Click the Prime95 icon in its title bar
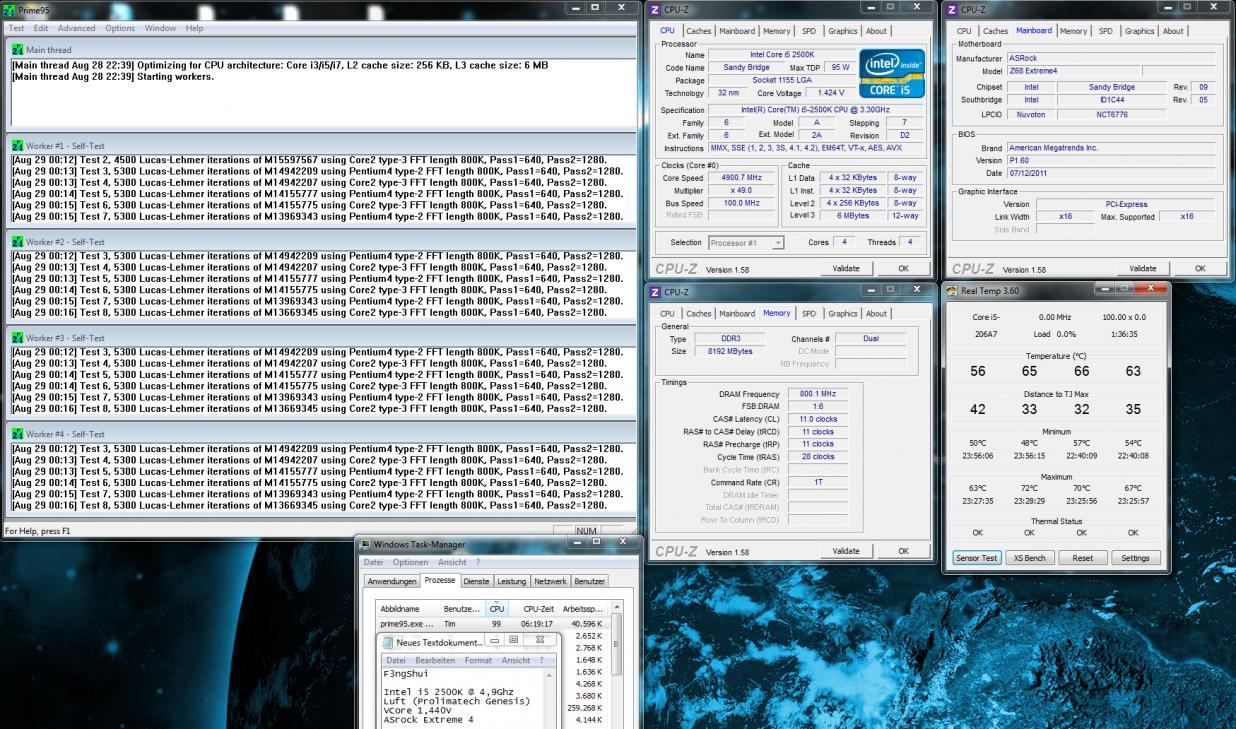 click(10, 8)
